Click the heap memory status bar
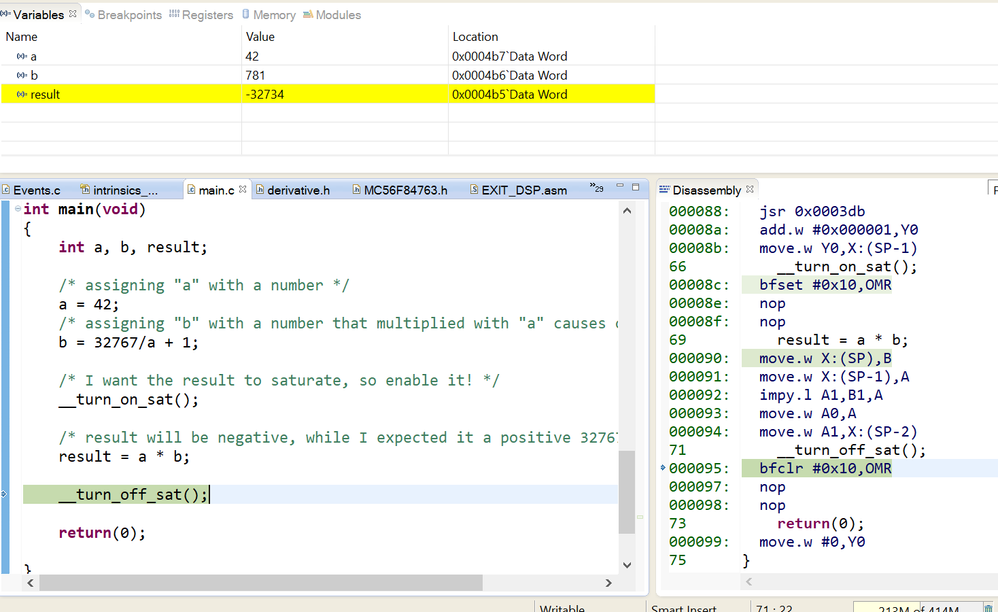The image size is (998, 612). click(x=918, y=608)
